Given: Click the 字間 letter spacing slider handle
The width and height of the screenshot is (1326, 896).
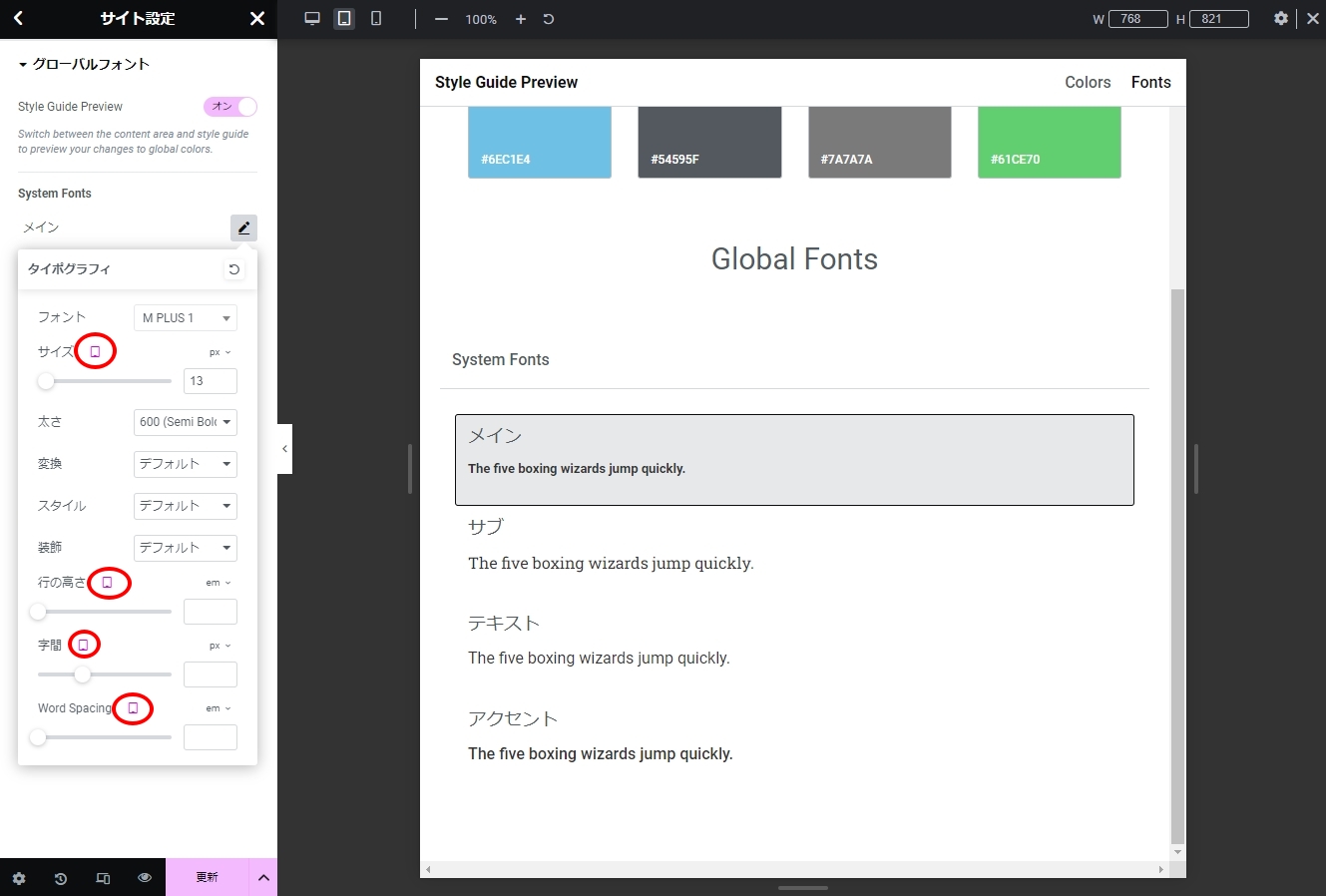Looking at the screenshot, I should coord(83,674).
